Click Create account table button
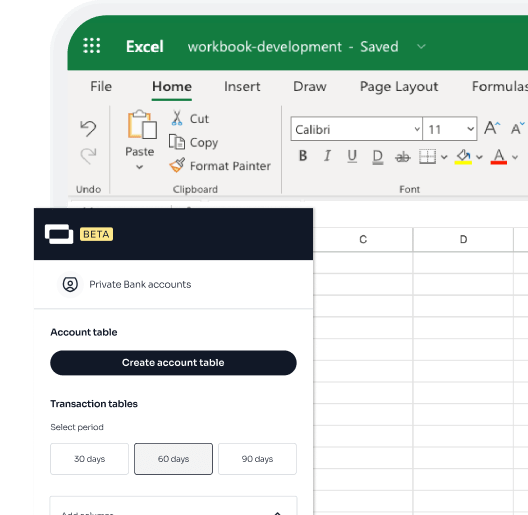Viewport: 528px width, 515px height. (173, 363)
